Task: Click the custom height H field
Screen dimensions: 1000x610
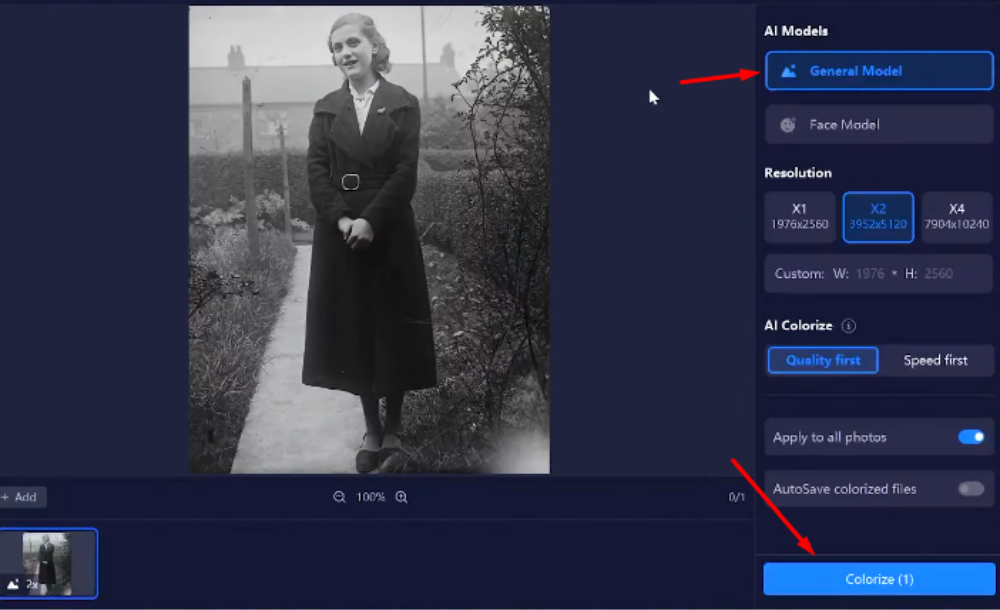Action: (938, 274)
